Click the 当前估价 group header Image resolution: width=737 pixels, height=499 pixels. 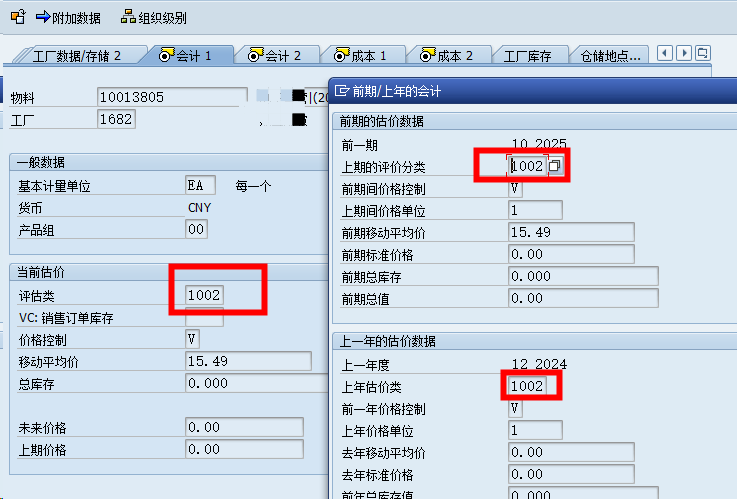click(x=41, y=272)
